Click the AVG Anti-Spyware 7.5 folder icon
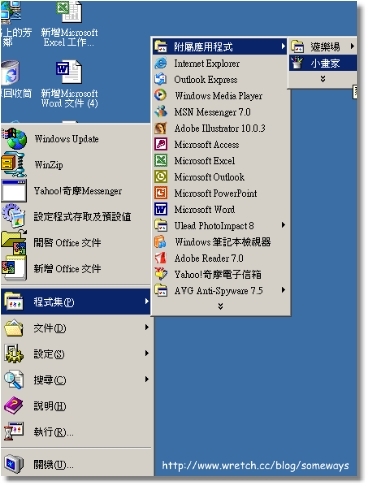368x487 pixels. pos(161,290)
